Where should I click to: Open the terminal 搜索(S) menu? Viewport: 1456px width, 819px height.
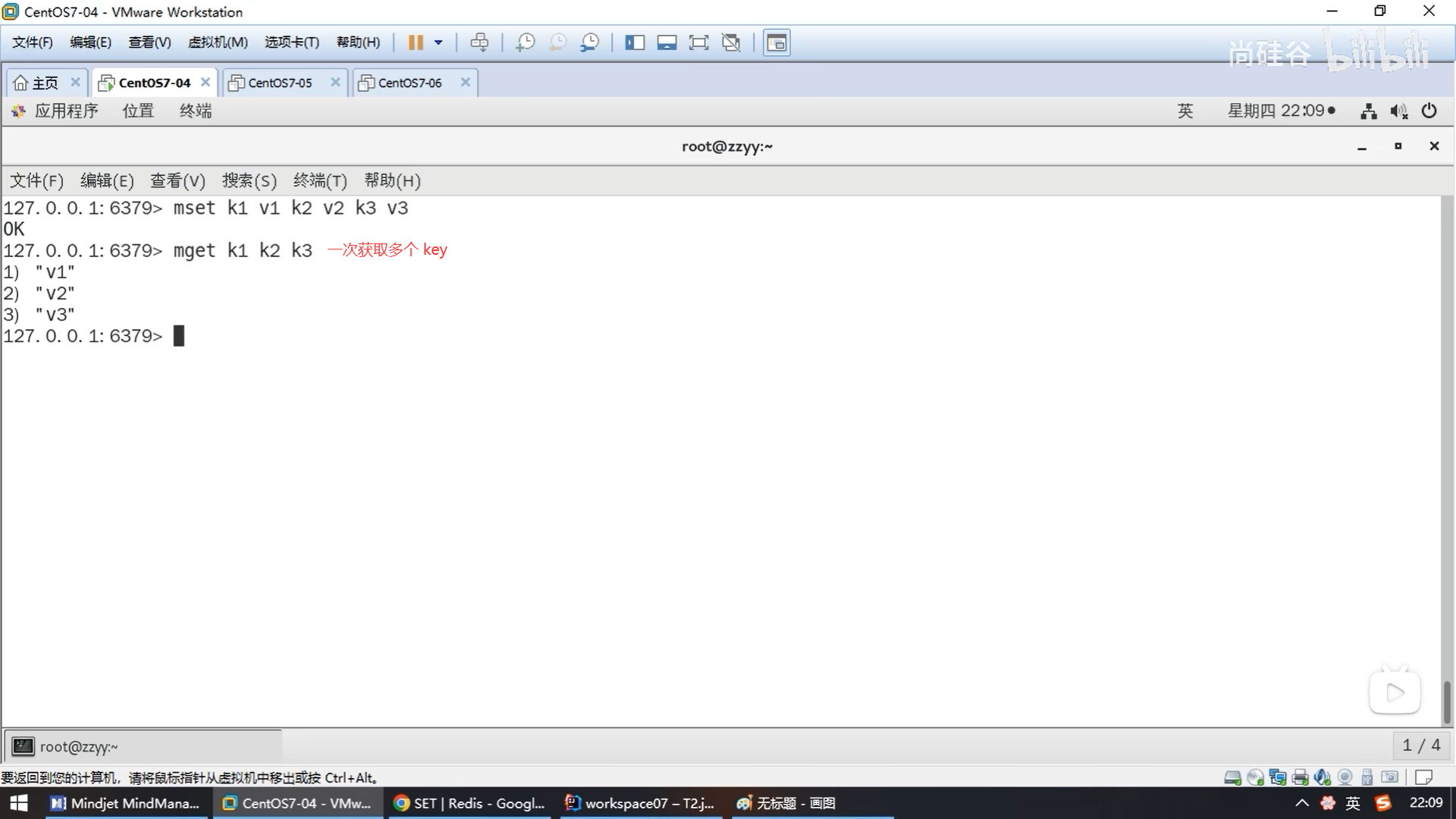tap(249, 180)
